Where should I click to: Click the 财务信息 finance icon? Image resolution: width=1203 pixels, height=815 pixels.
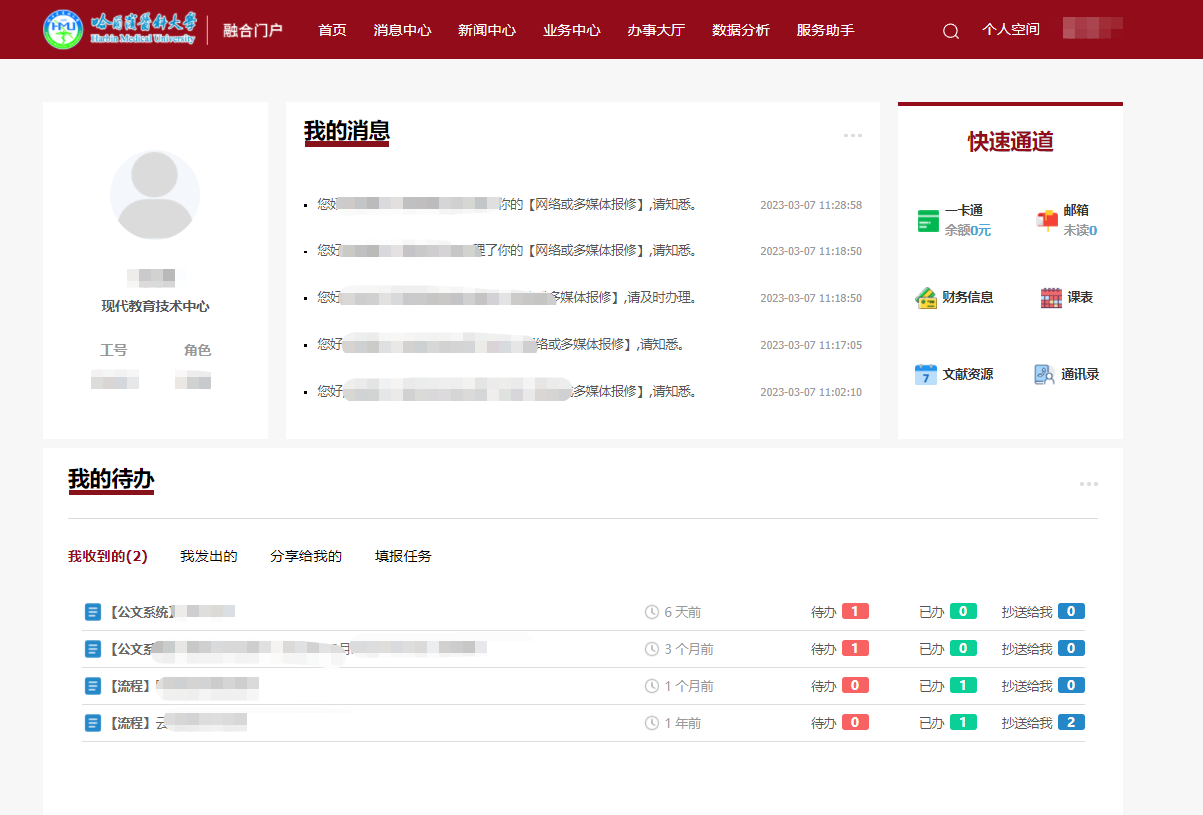(926, 298)
